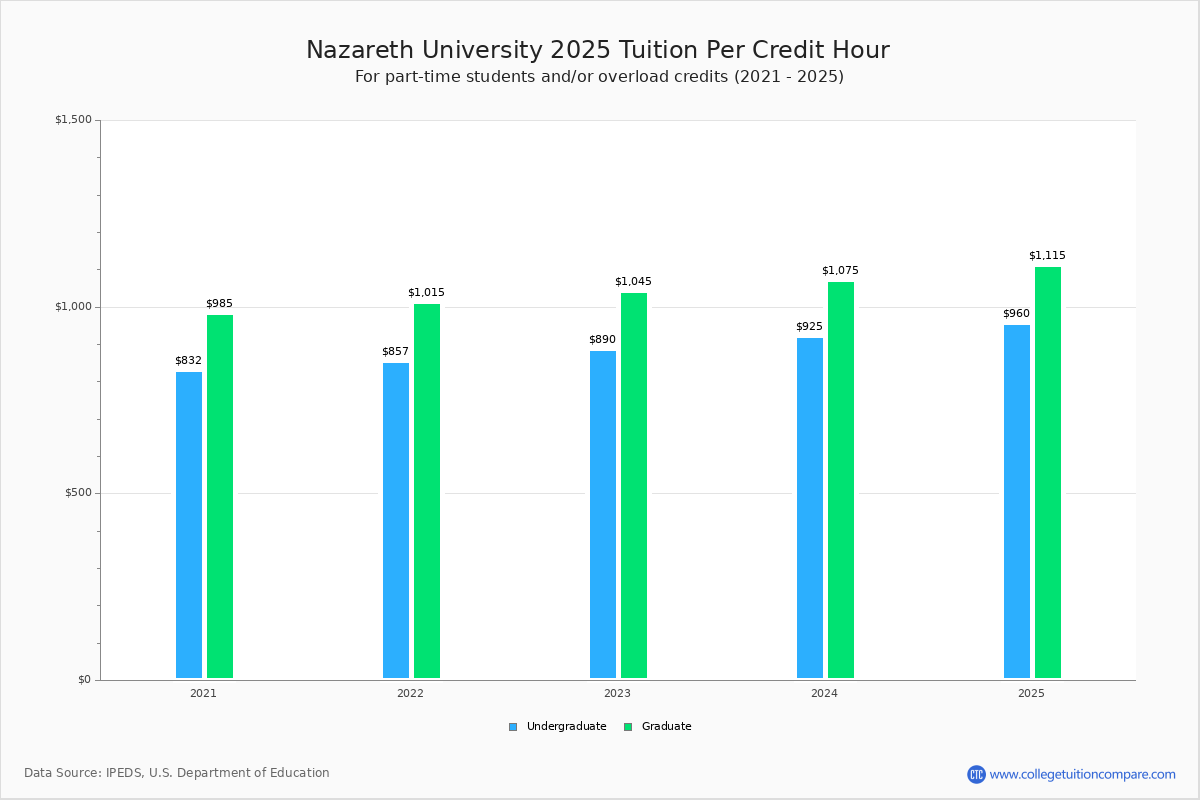This screenshot has height=800, width=1200.
Task: Select the 2023 label on the x-axis
Action: (x=616, y=692)
